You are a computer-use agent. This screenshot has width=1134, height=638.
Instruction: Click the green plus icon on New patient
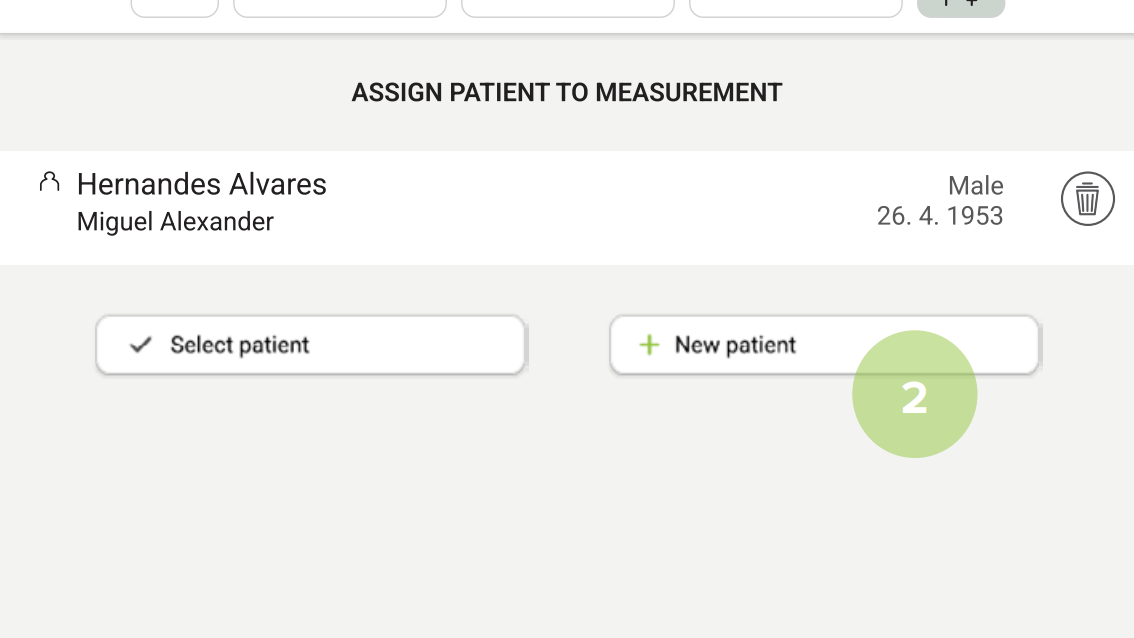(x=650, y=344)
